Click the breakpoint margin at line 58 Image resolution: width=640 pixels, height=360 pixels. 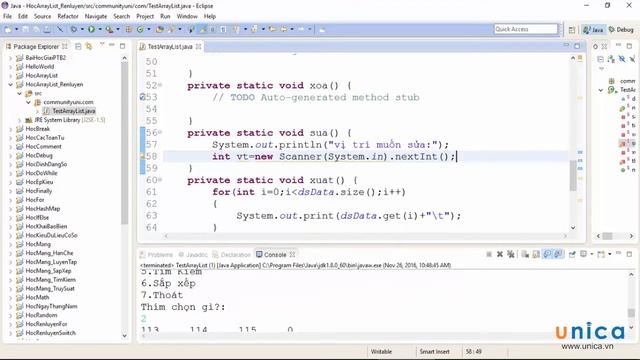click(x=142, y=156)
